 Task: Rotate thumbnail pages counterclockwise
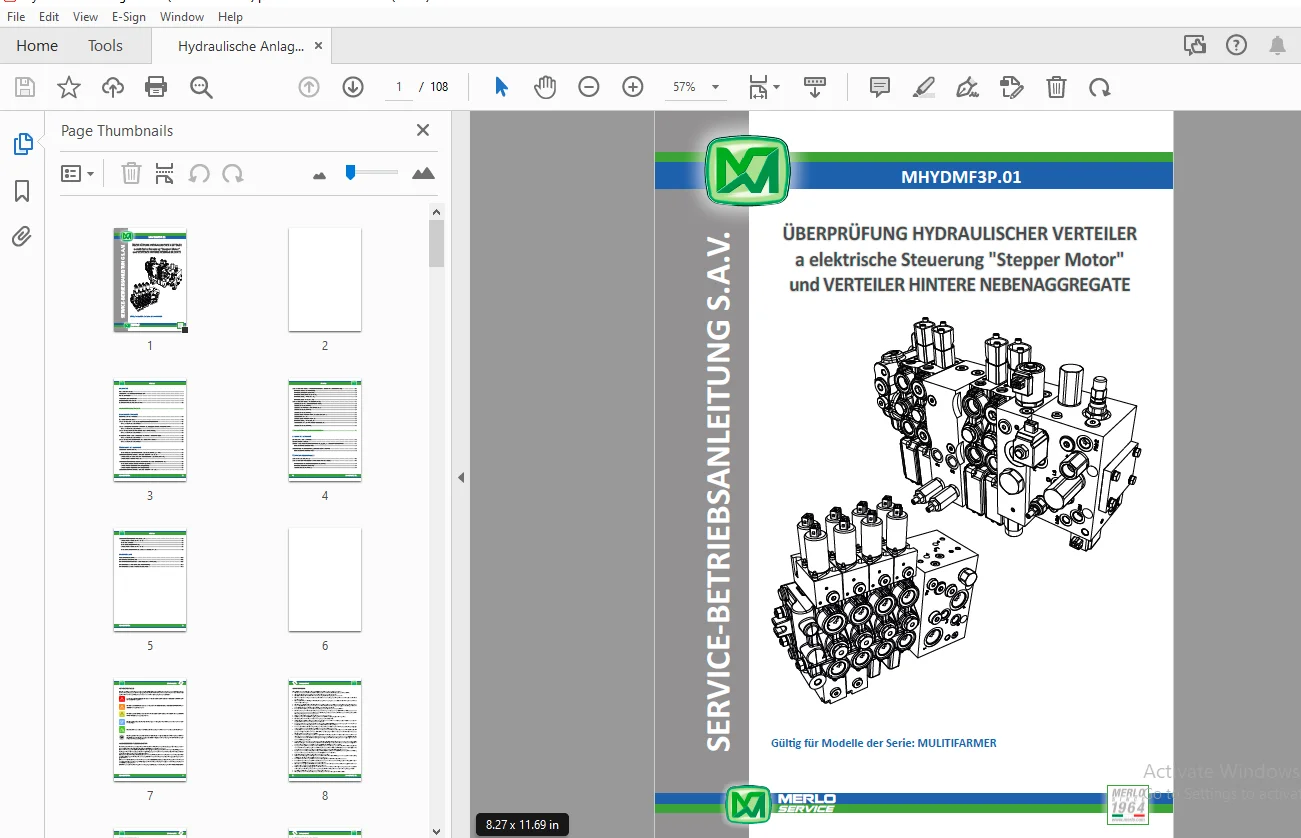click(x=199, y=174)
